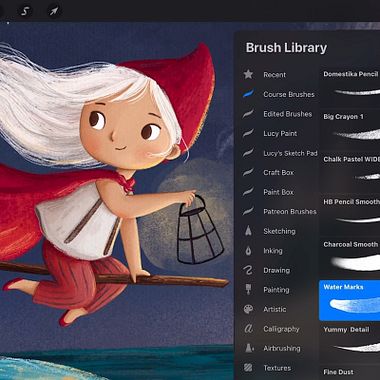Viewport: 380px width, 380px height.
Task: Click the Paint Box stroke icon
Action: point(248,192)
